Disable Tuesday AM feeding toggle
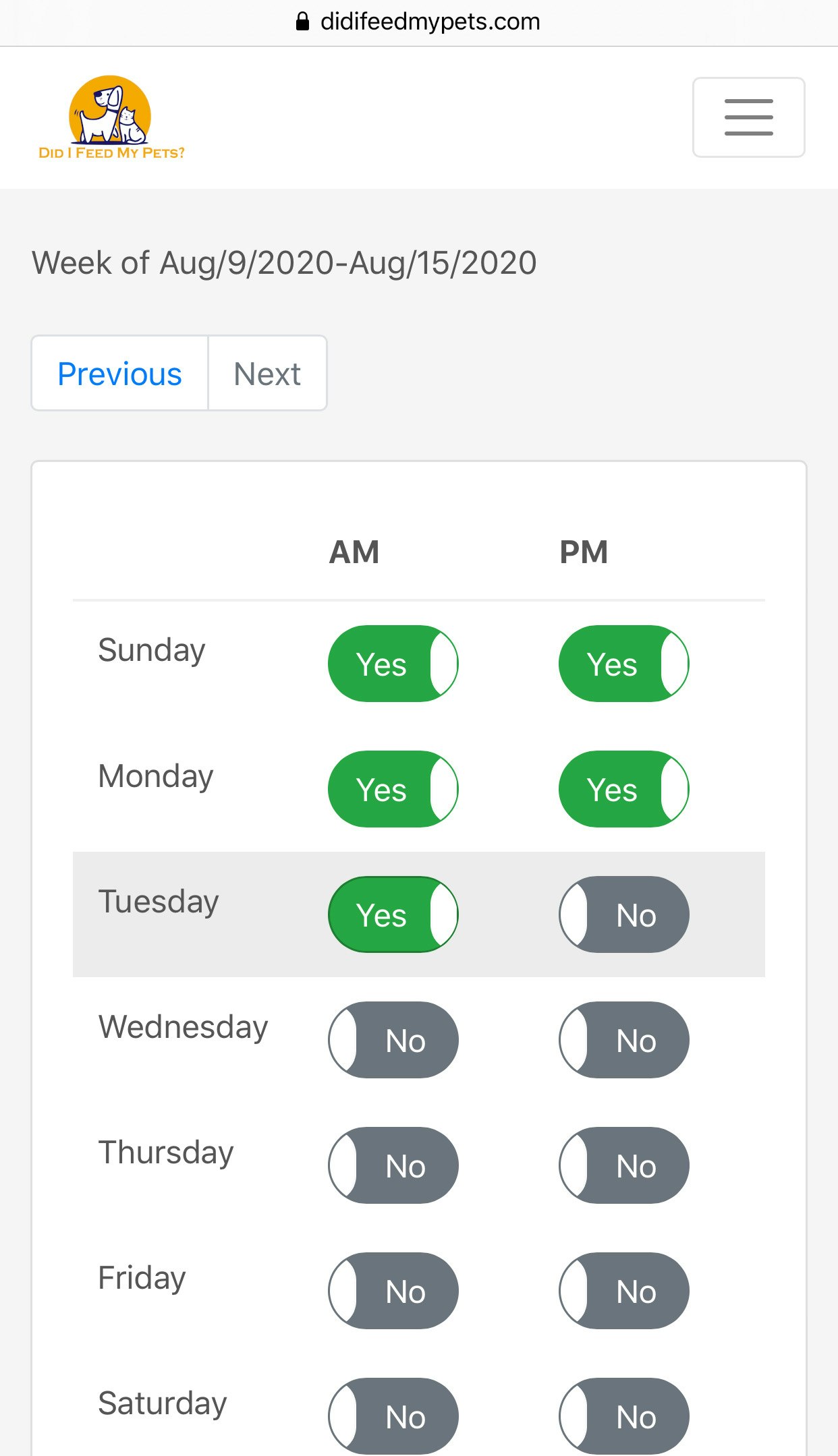 click(x=393, y=914)
